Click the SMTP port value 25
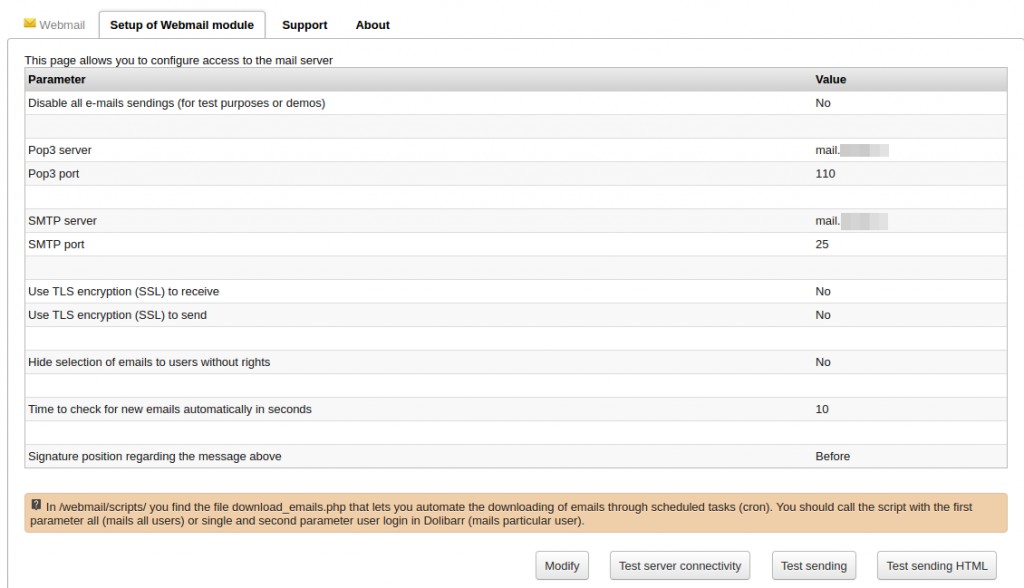 [822, 244]
